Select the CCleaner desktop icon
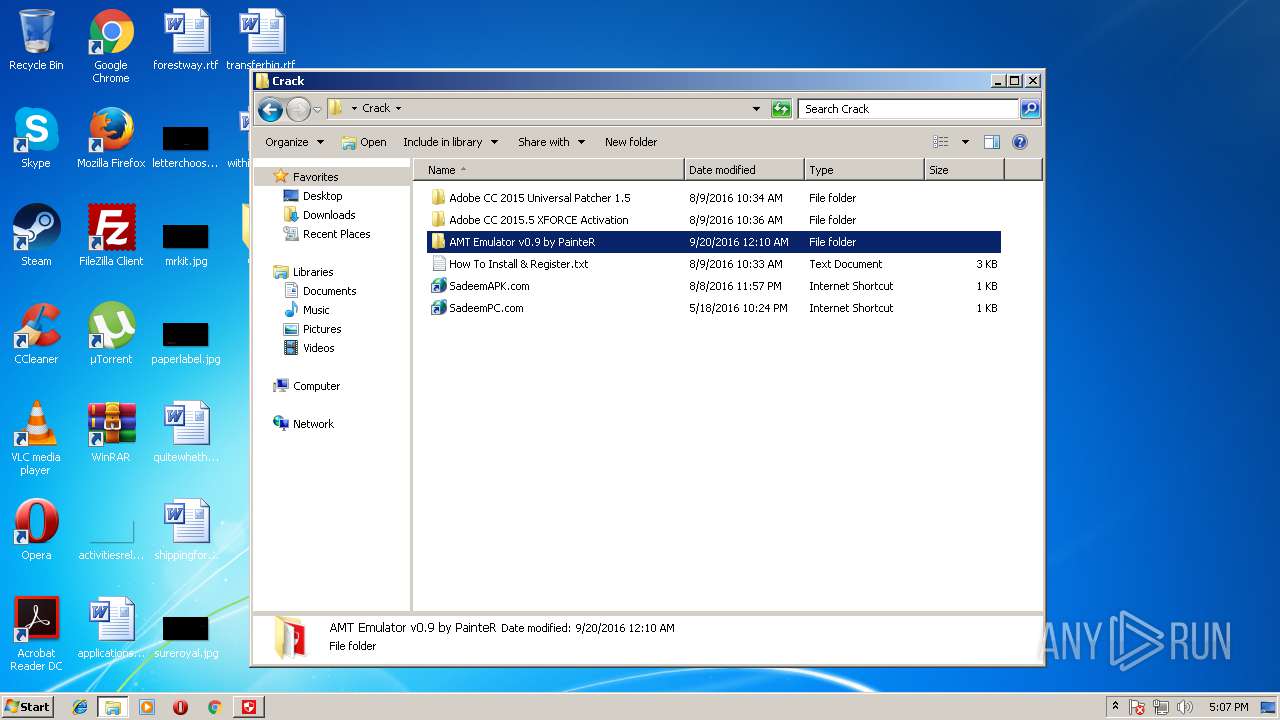 click(36, 334)
